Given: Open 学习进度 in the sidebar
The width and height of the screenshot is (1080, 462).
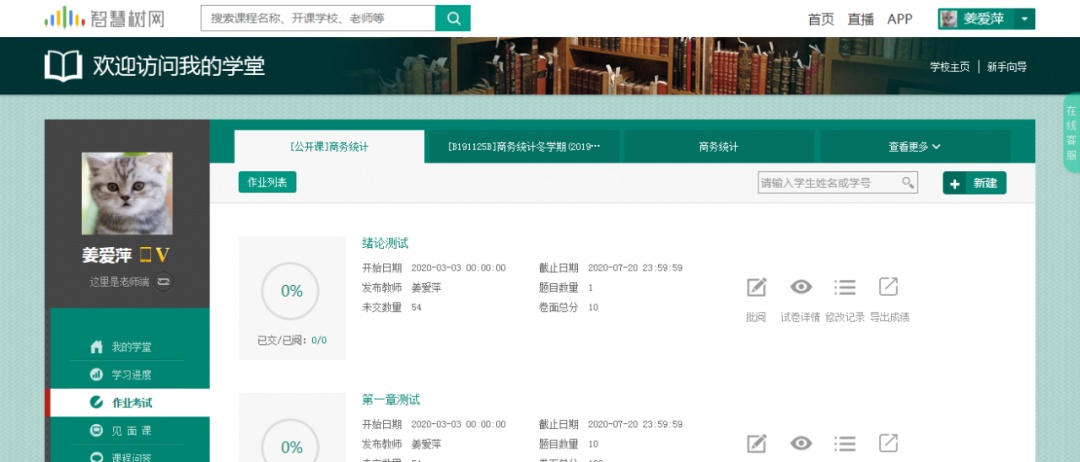Looking at the screenshot, I should click(131, 375).
